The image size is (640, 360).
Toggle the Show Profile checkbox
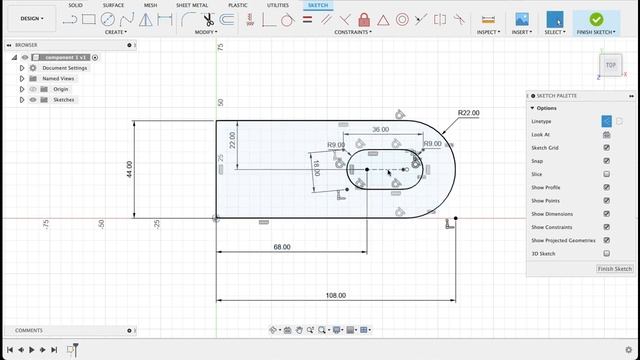[607, 187]
